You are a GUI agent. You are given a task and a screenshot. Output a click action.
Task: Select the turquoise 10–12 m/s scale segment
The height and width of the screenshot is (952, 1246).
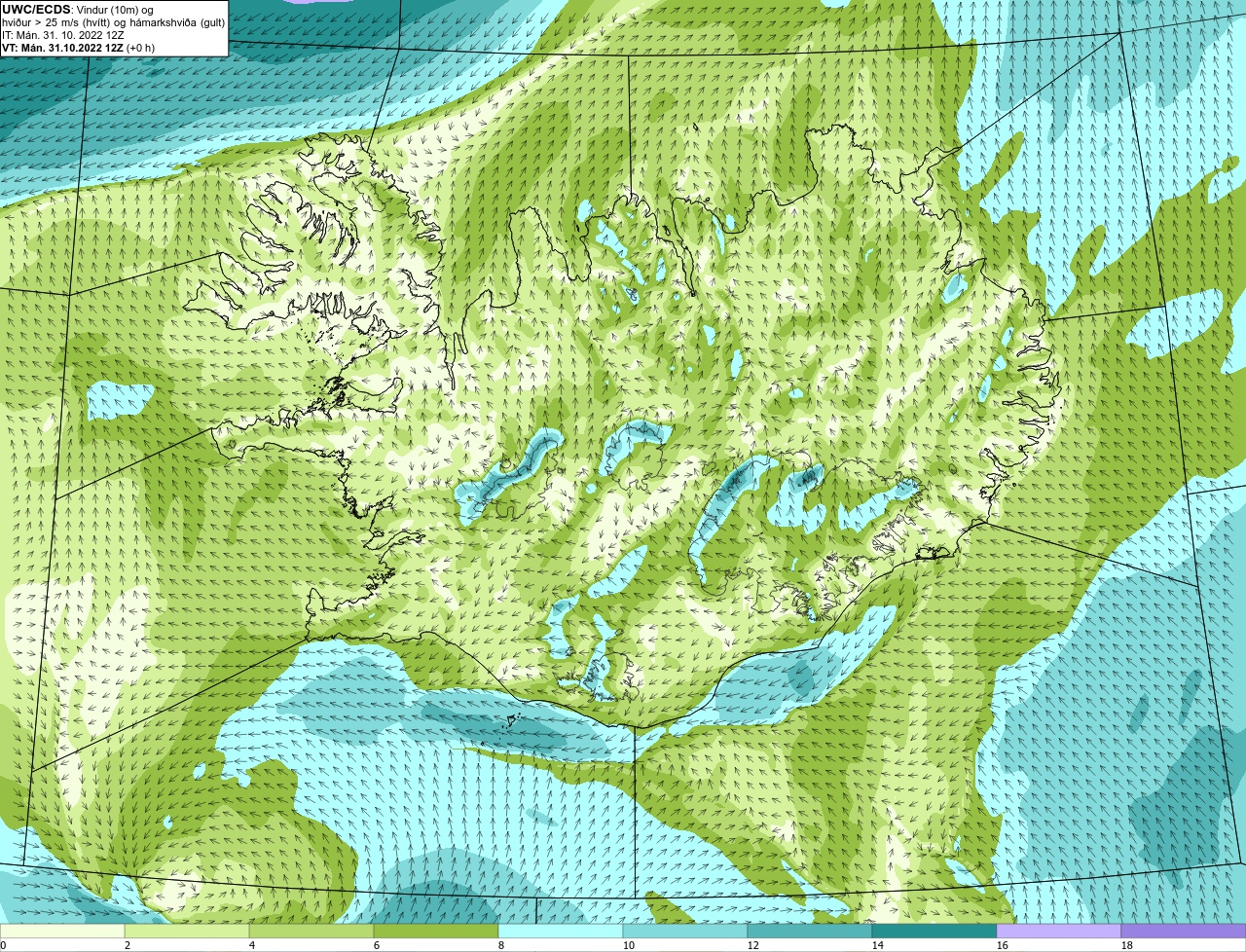coord(685,931)
